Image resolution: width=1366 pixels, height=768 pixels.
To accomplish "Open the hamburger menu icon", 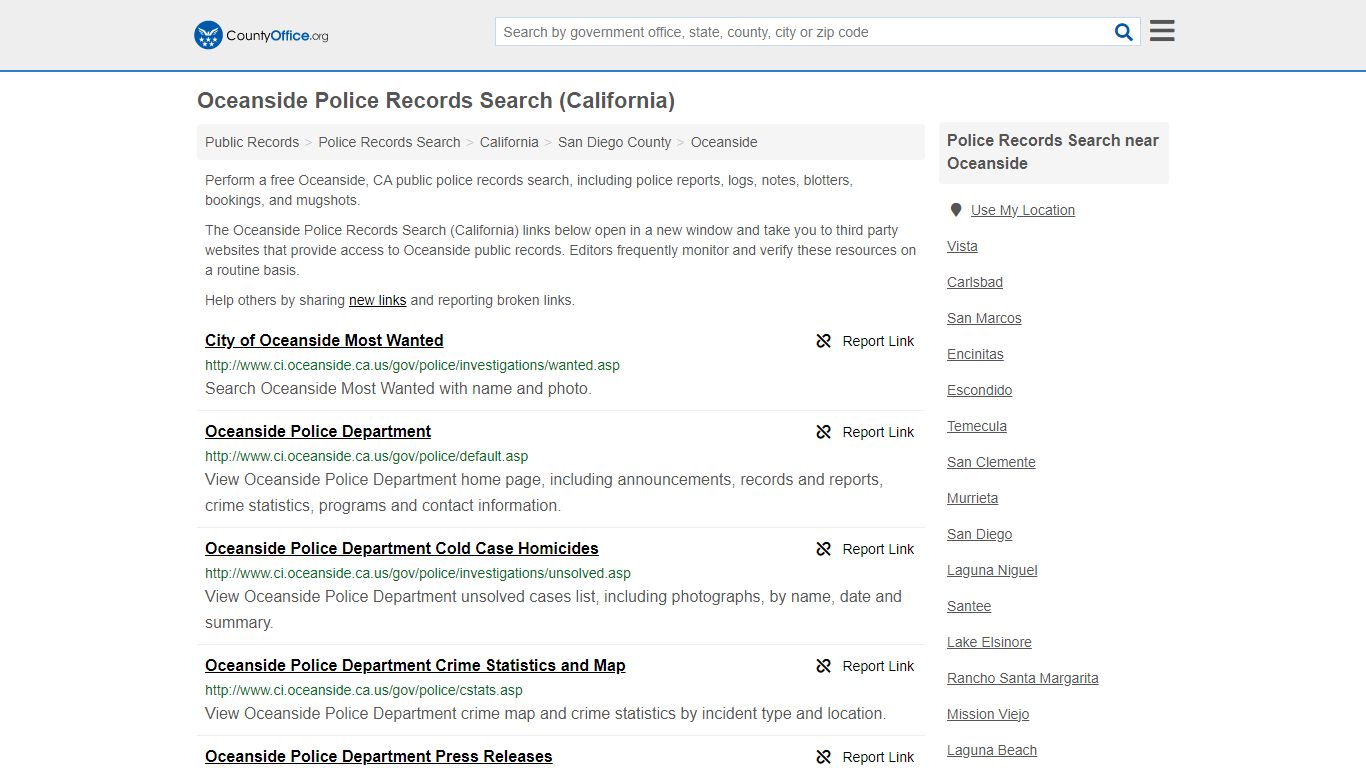I will tap(1162, 31).
